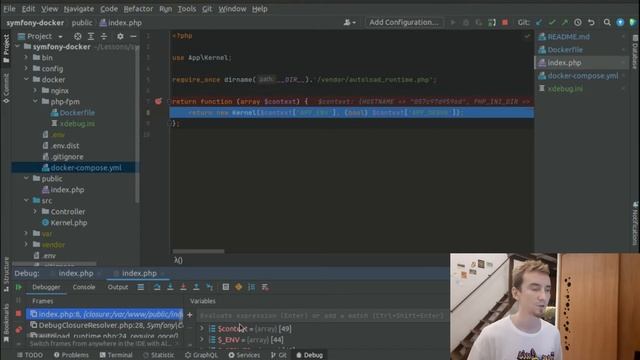Click the red Stop icon in the main toolbar
The height and width of the screenshot is (360, 640).
click(x=505, y=22)
